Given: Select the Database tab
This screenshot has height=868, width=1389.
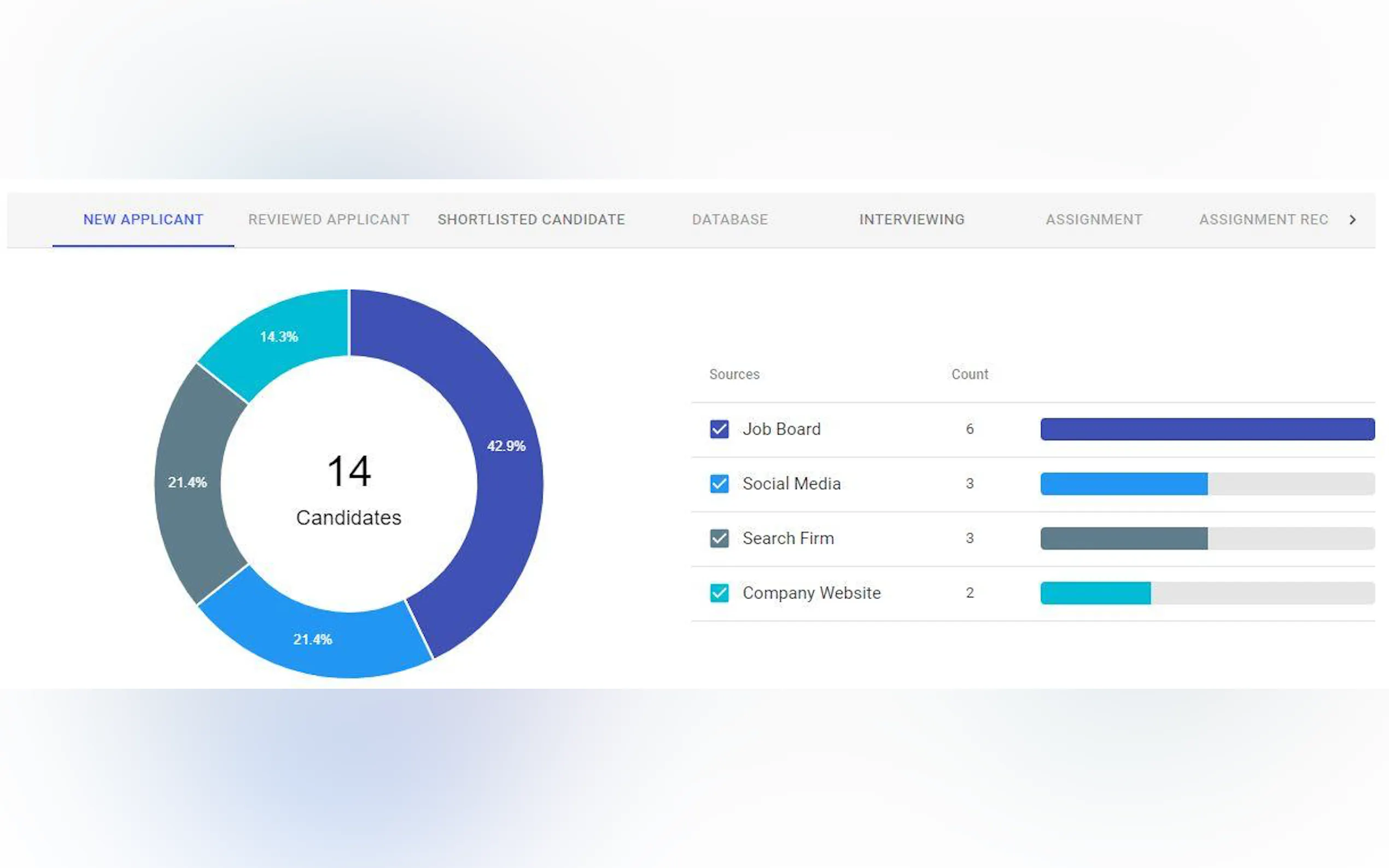Looking at the screenshot, I should coord(729,219).
